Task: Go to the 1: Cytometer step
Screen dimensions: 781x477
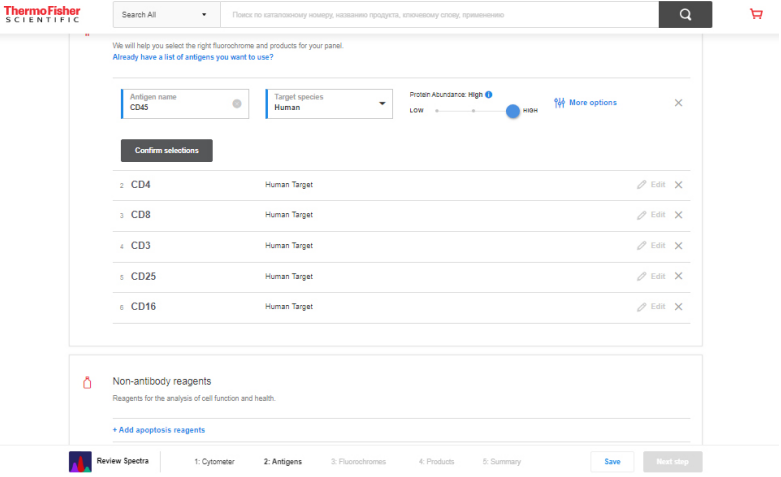Action: pyautogui.click(x=214, y=462)
